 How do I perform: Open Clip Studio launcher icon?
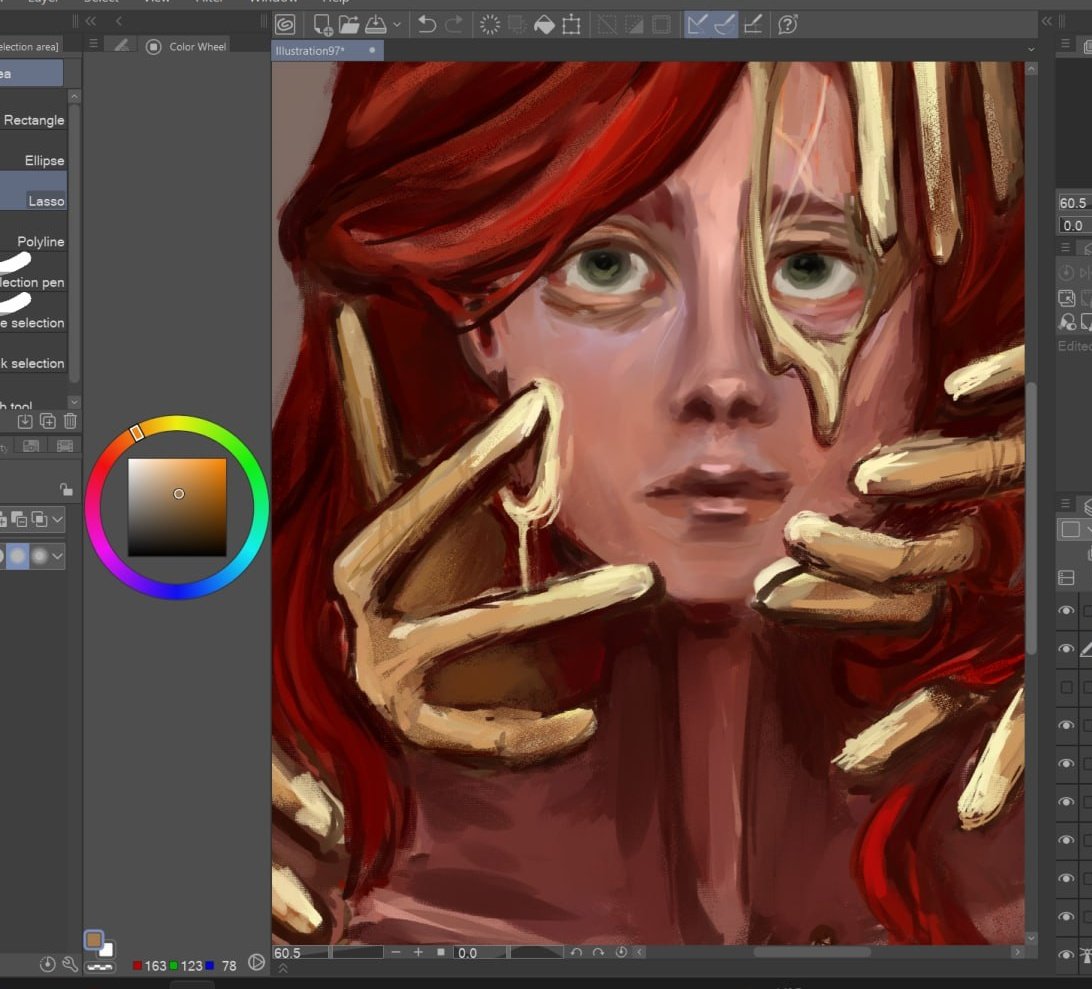click(285, 25)
